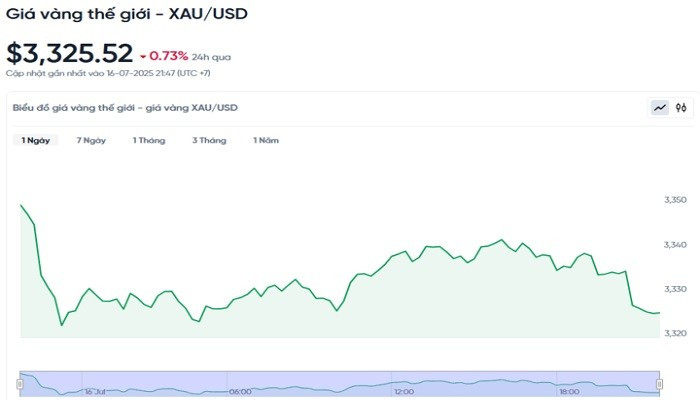Click the left handle of the range navigator
Viewport: 700px width, 400px height.
(x=20, y=383)
